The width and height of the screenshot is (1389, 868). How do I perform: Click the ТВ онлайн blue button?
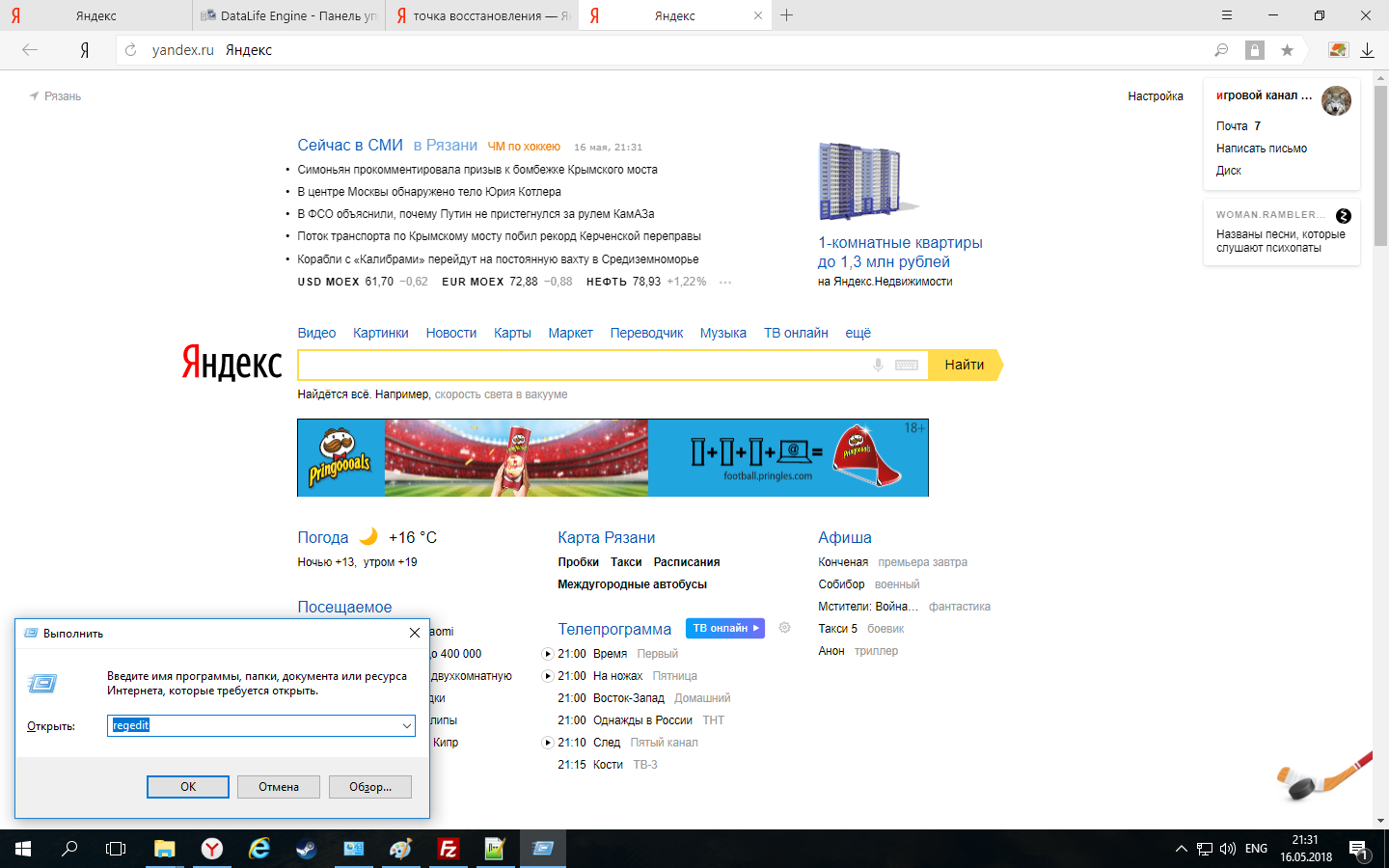(725, 628)
